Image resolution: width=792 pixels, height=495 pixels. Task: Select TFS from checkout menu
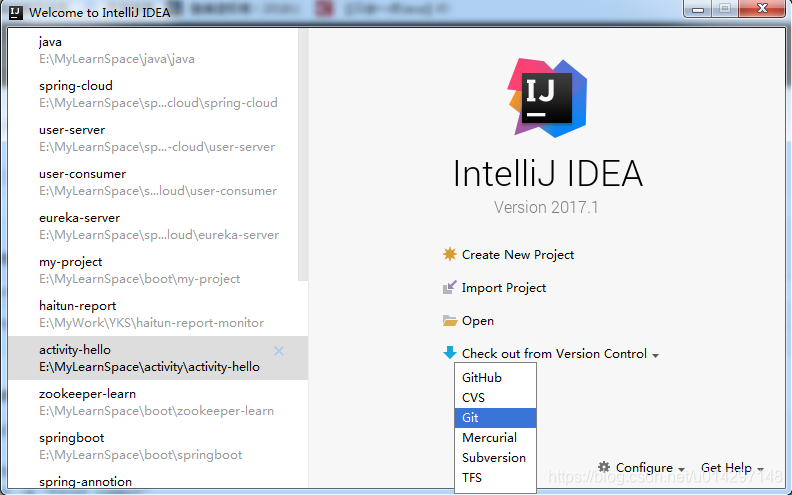click(495, 478)
